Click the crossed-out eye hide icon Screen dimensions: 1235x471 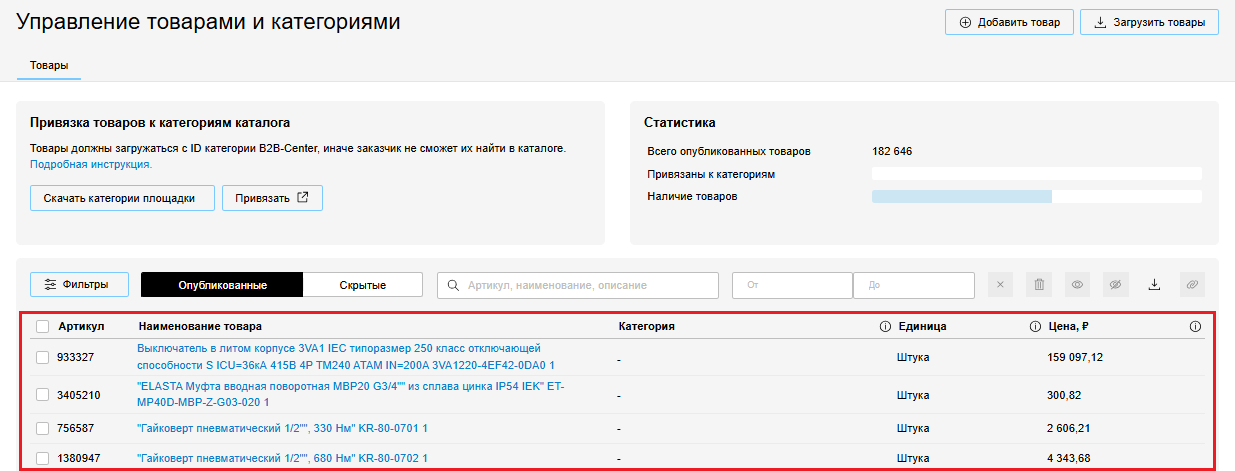tap(1115, 285)
